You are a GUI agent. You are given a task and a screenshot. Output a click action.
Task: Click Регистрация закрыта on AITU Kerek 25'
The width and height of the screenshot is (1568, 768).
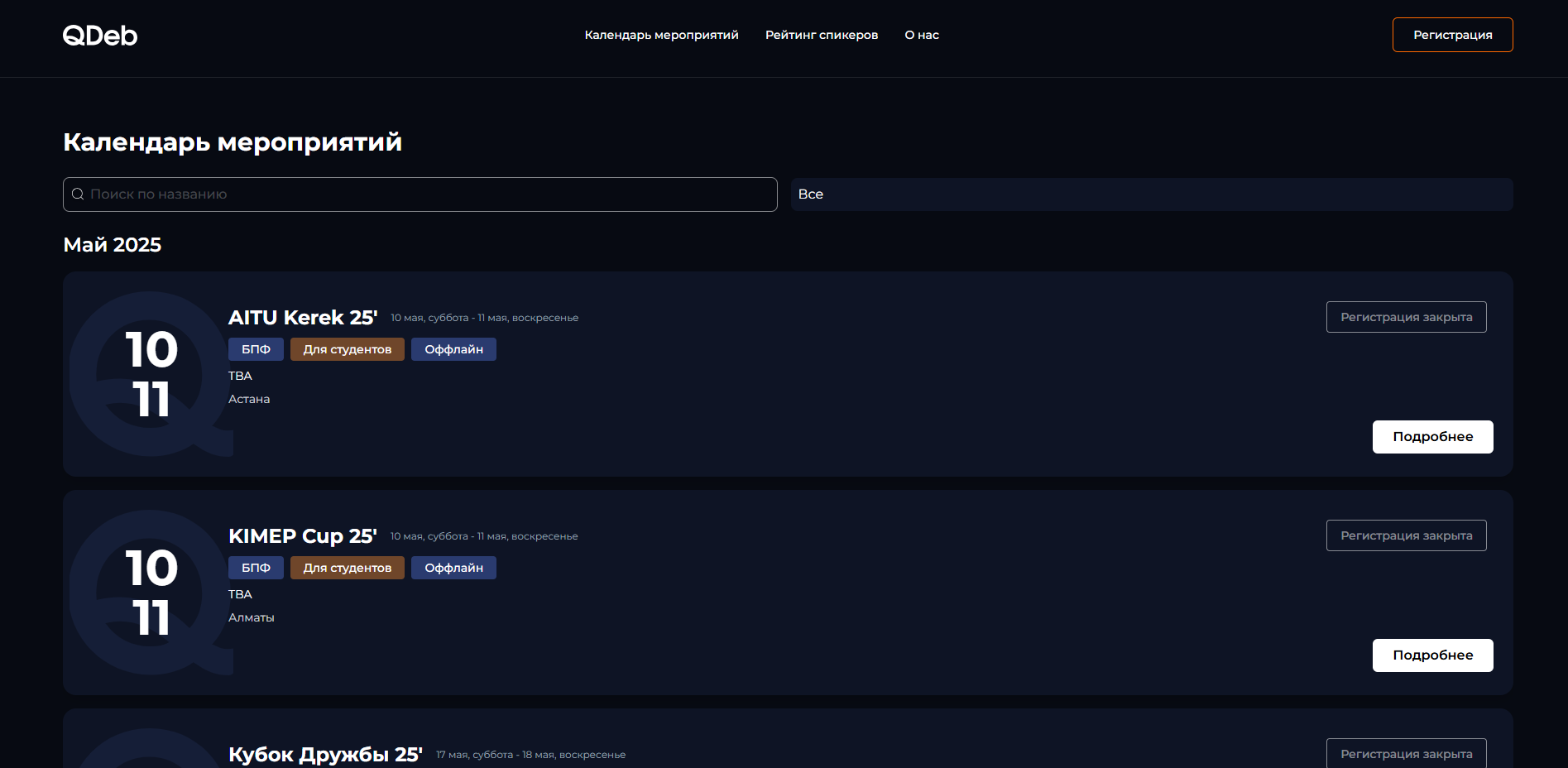pos(1406,317)
